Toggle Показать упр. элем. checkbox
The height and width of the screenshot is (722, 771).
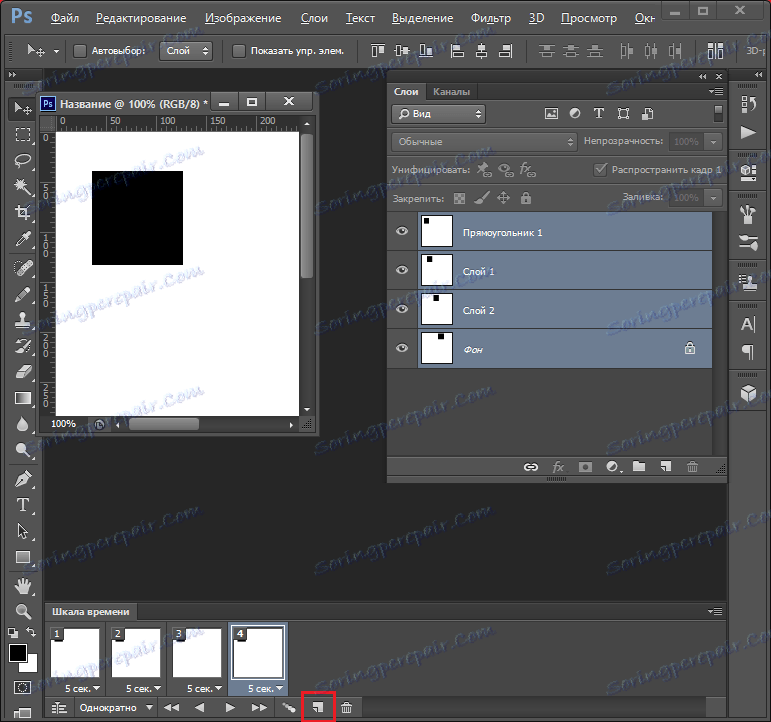coord(239,50)
